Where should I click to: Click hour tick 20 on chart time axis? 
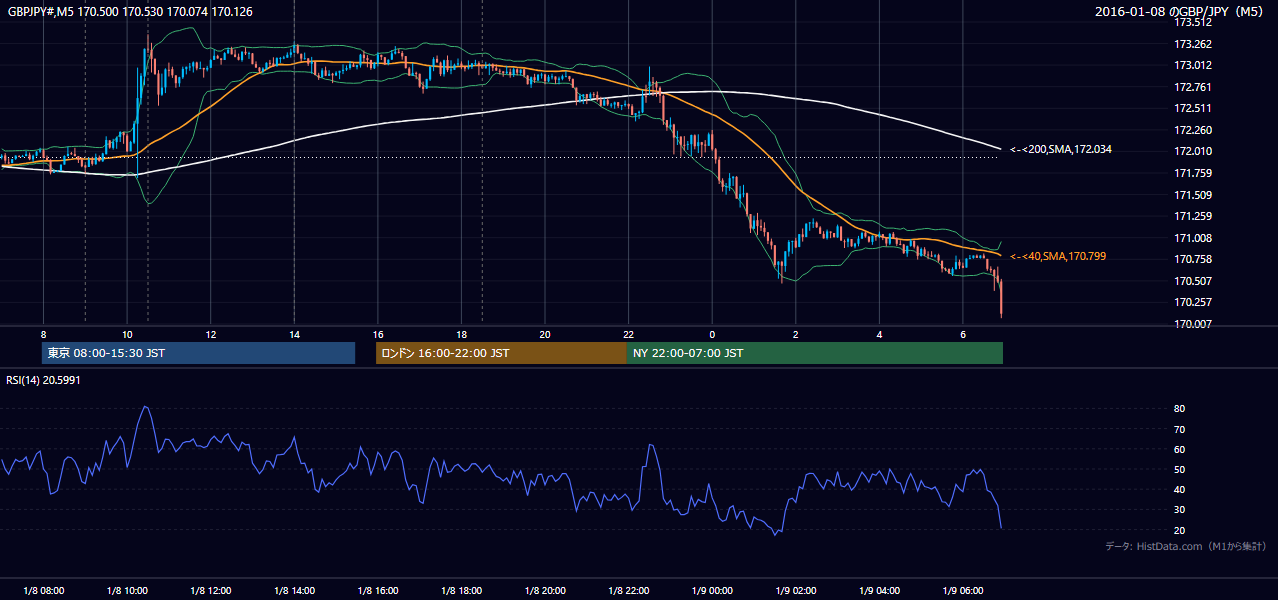[545, 334]
